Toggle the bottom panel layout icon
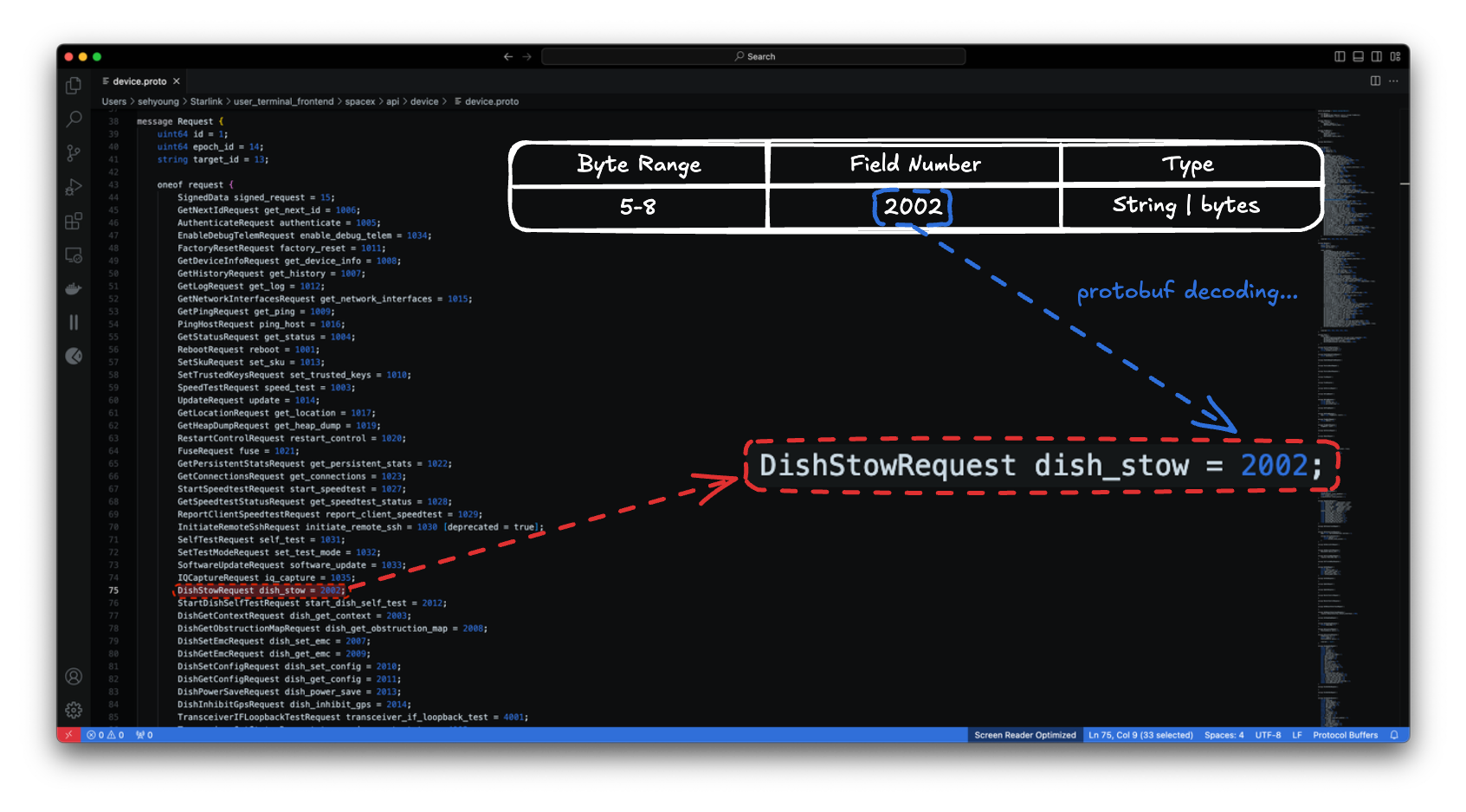This screenshot has height=812, width=1466. pos(1358,56)
